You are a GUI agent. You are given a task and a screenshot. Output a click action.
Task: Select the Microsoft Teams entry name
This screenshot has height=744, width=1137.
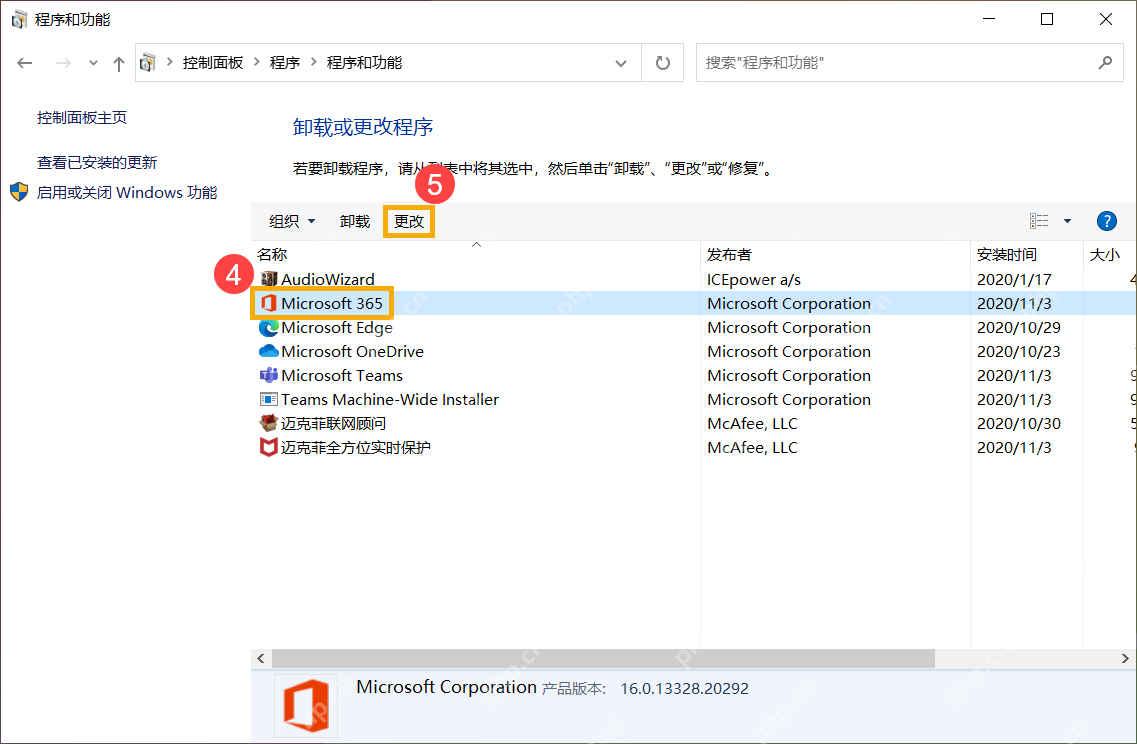342,376
